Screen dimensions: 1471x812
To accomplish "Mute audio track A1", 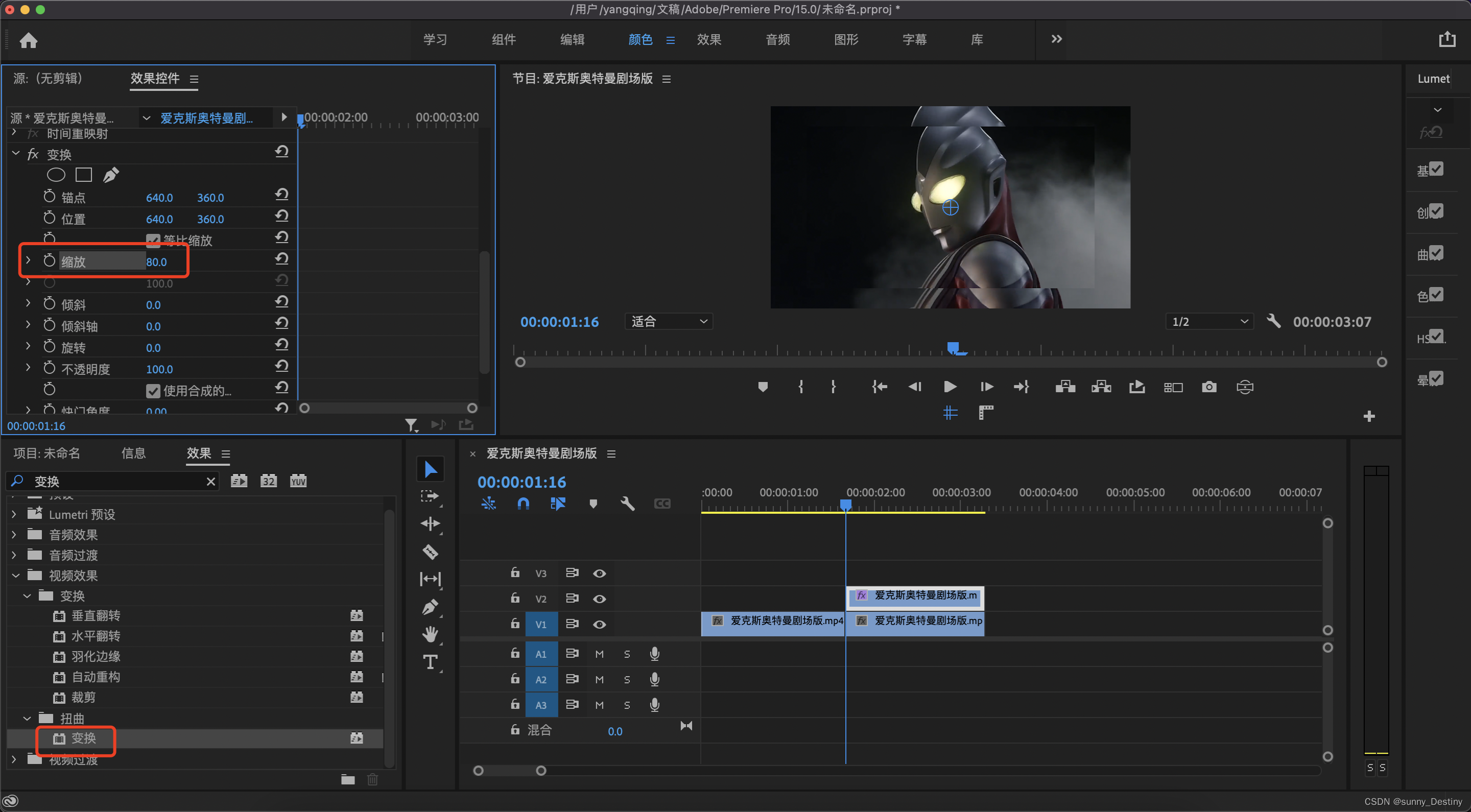I will 599,654.
